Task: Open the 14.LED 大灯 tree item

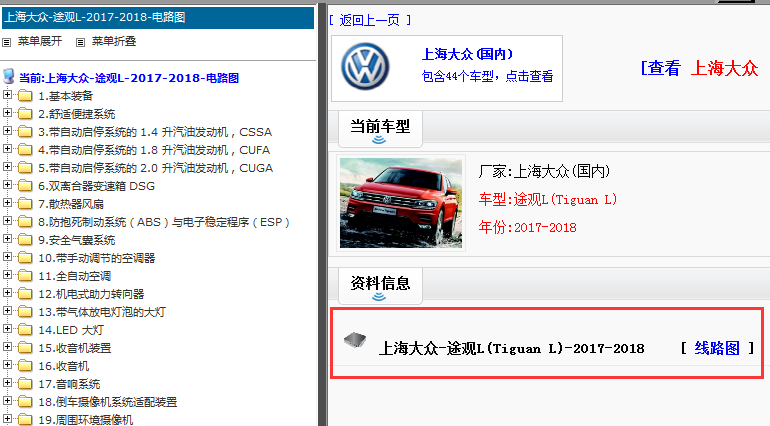Action: coord(71,330)
